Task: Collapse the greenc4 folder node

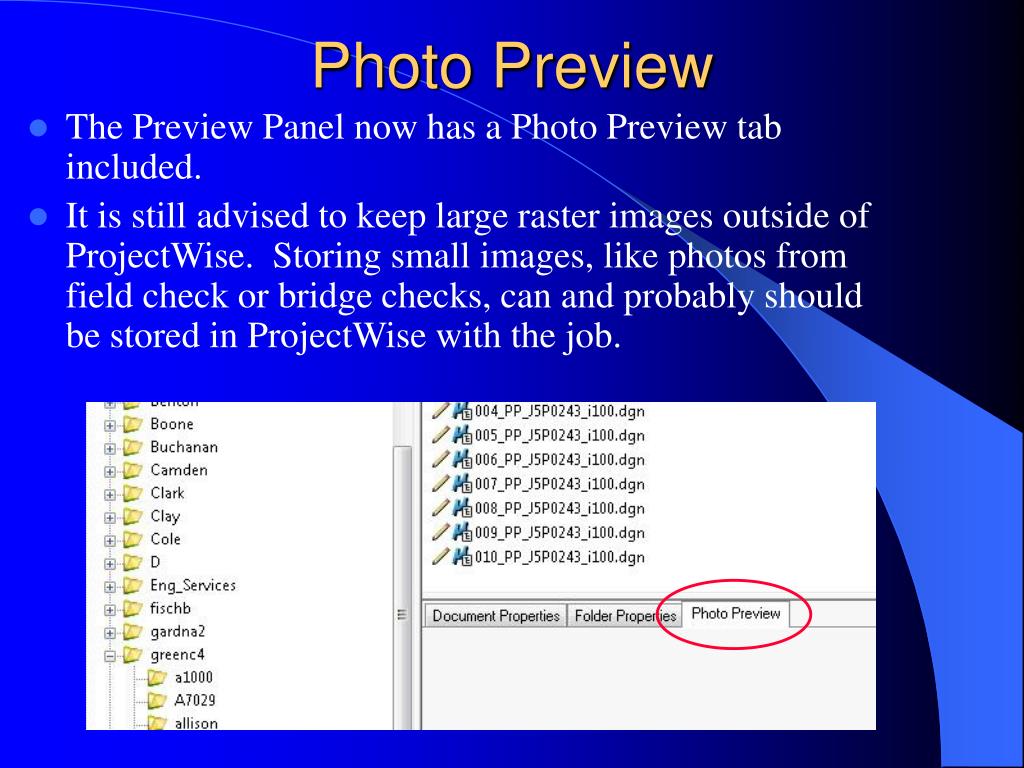Action: coord(110,656)
